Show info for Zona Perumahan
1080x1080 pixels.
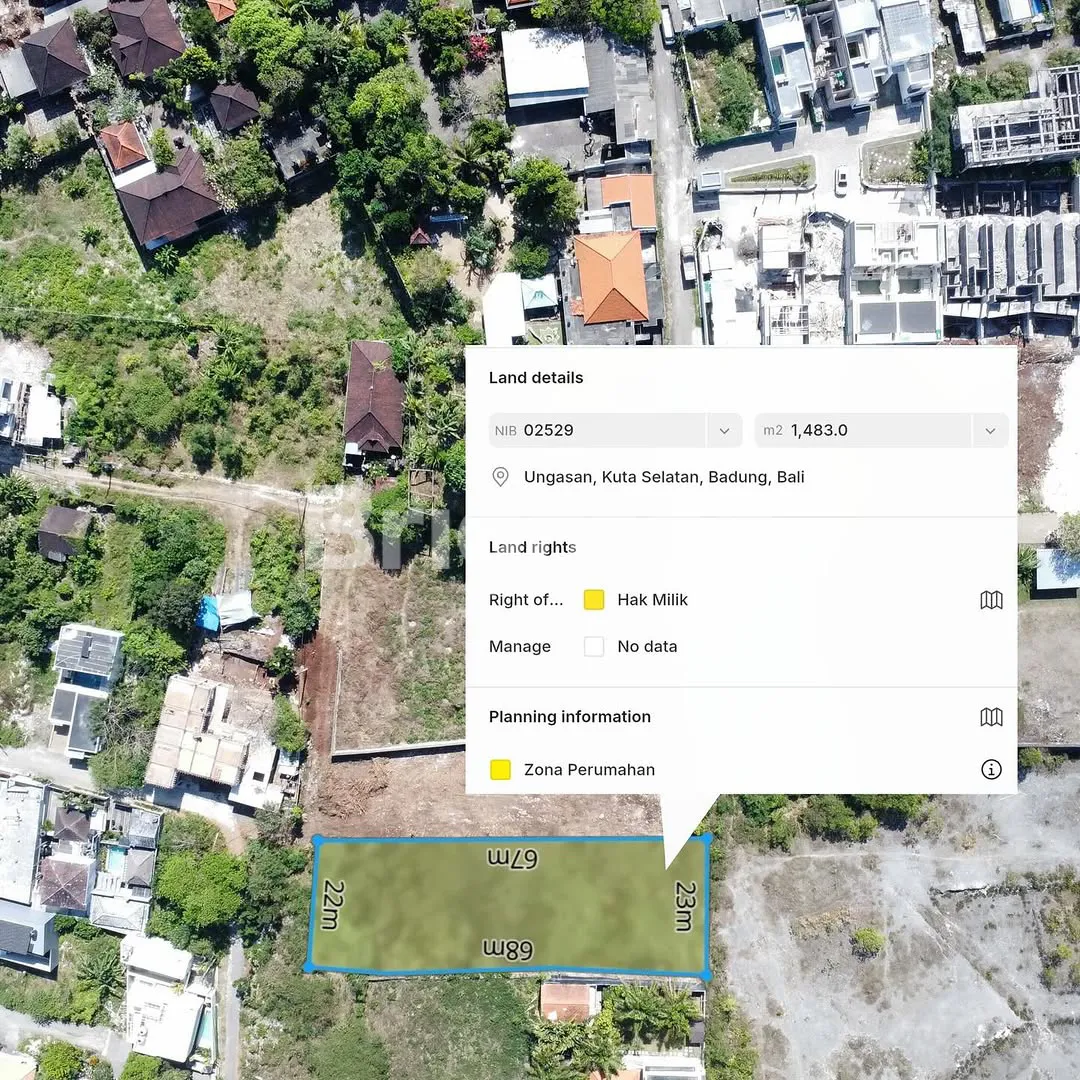click(991, 769)
